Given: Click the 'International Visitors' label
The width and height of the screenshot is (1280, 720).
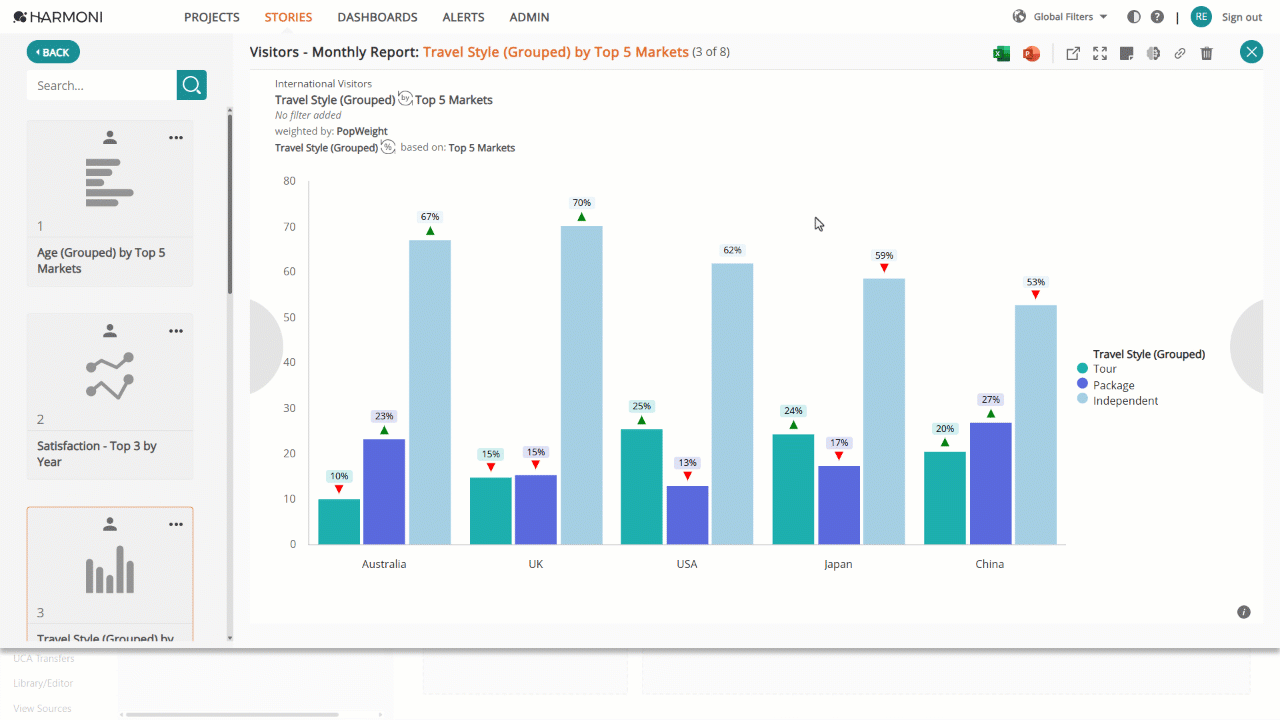Looking at the screenshot, I should 323,84.
